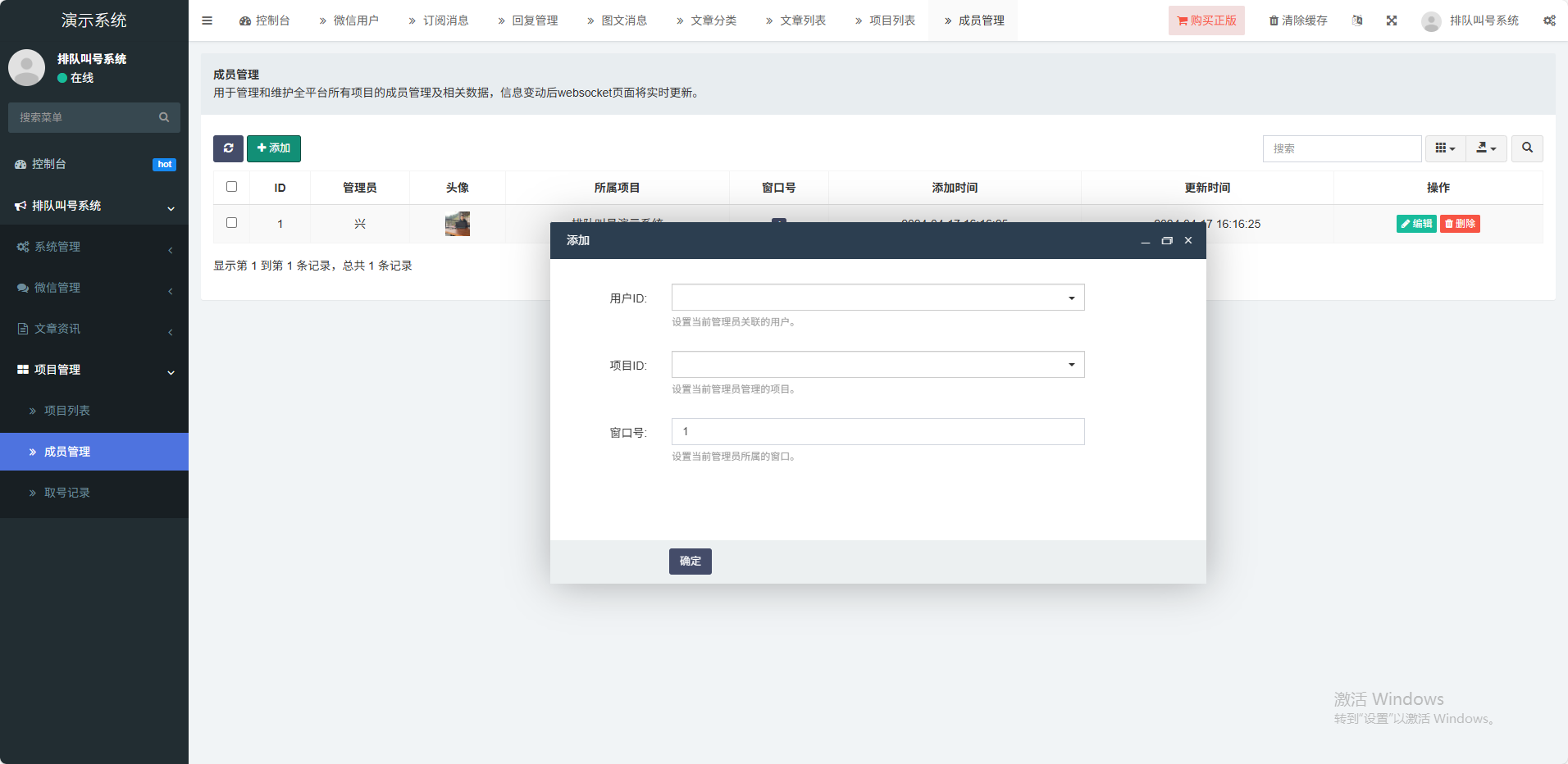1568x764 pixels.
Task: Open the 用户ID dropdown
Action: [877, 298]
